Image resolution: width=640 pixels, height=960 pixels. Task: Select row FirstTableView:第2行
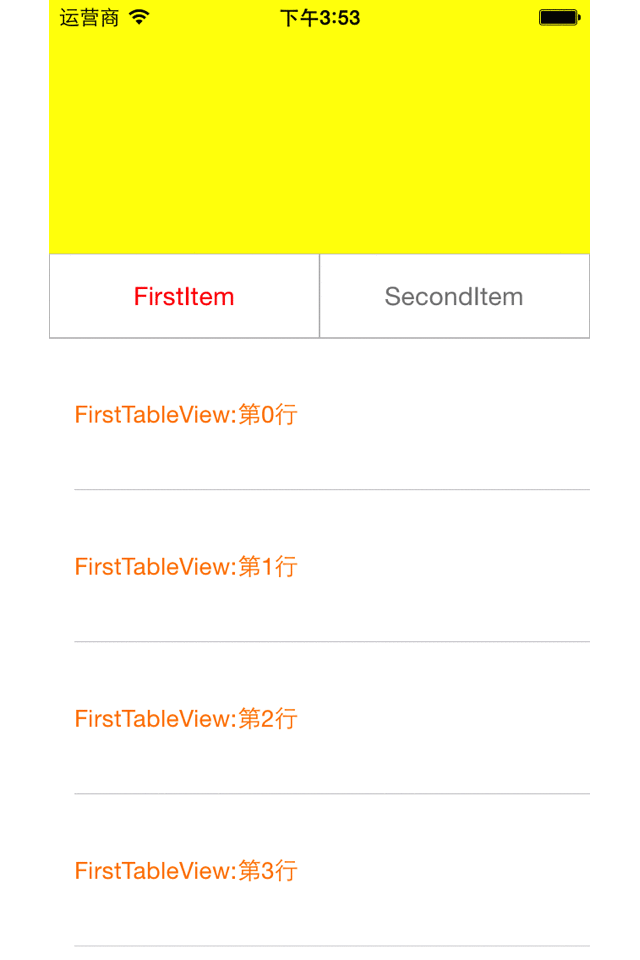185,719
